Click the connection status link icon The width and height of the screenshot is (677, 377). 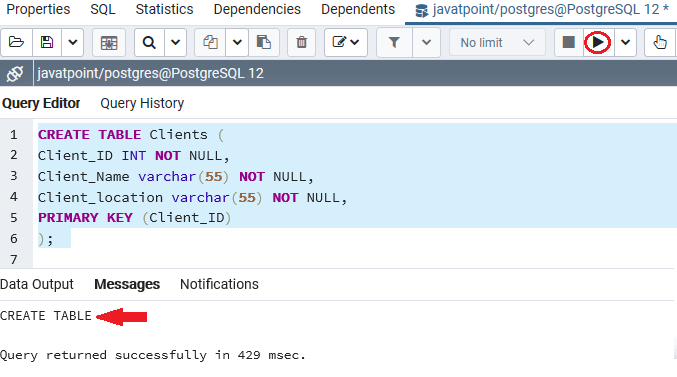coord(15,73)
